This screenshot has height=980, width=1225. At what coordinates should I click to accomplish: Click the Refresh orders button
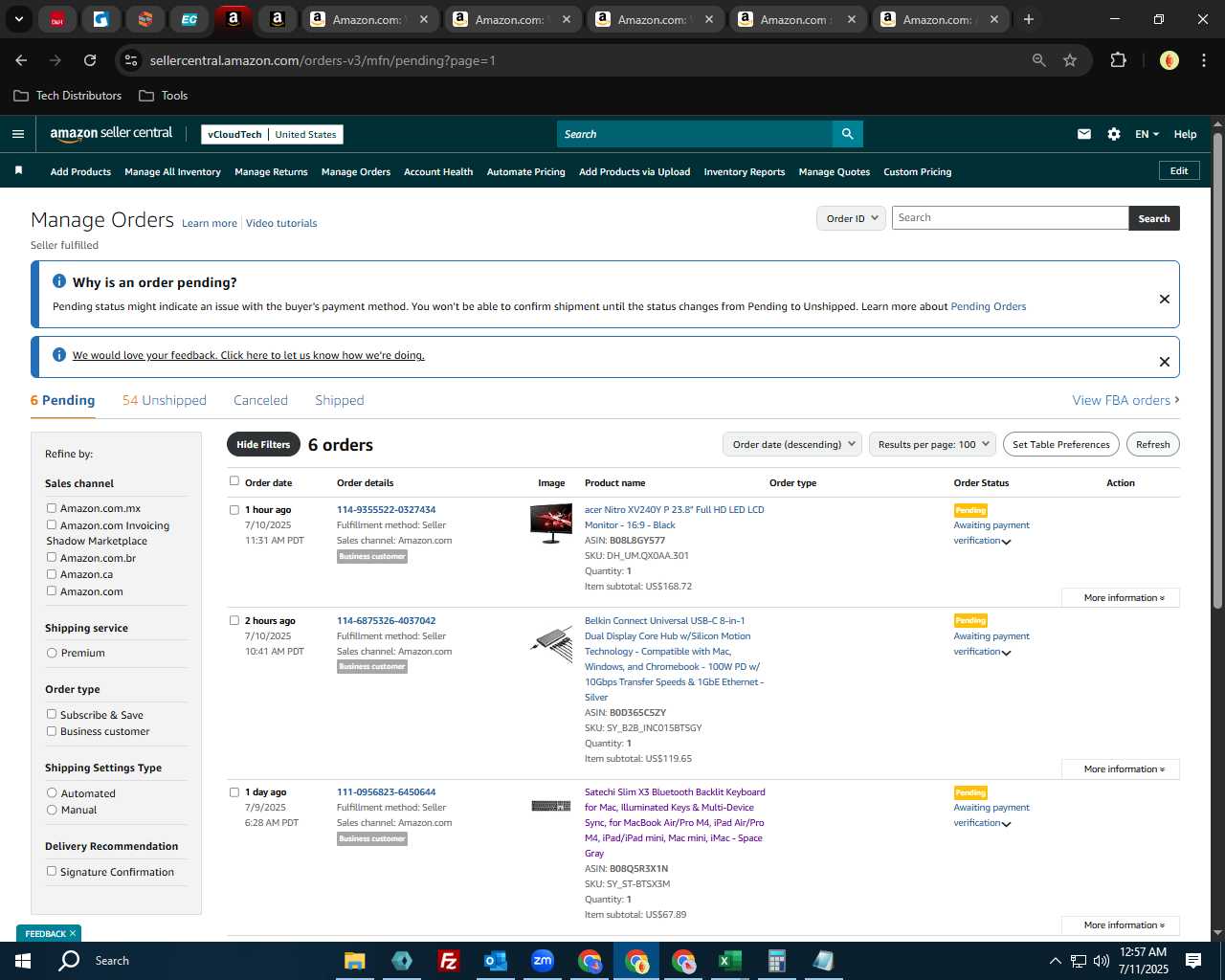[x=1153, y=444]
